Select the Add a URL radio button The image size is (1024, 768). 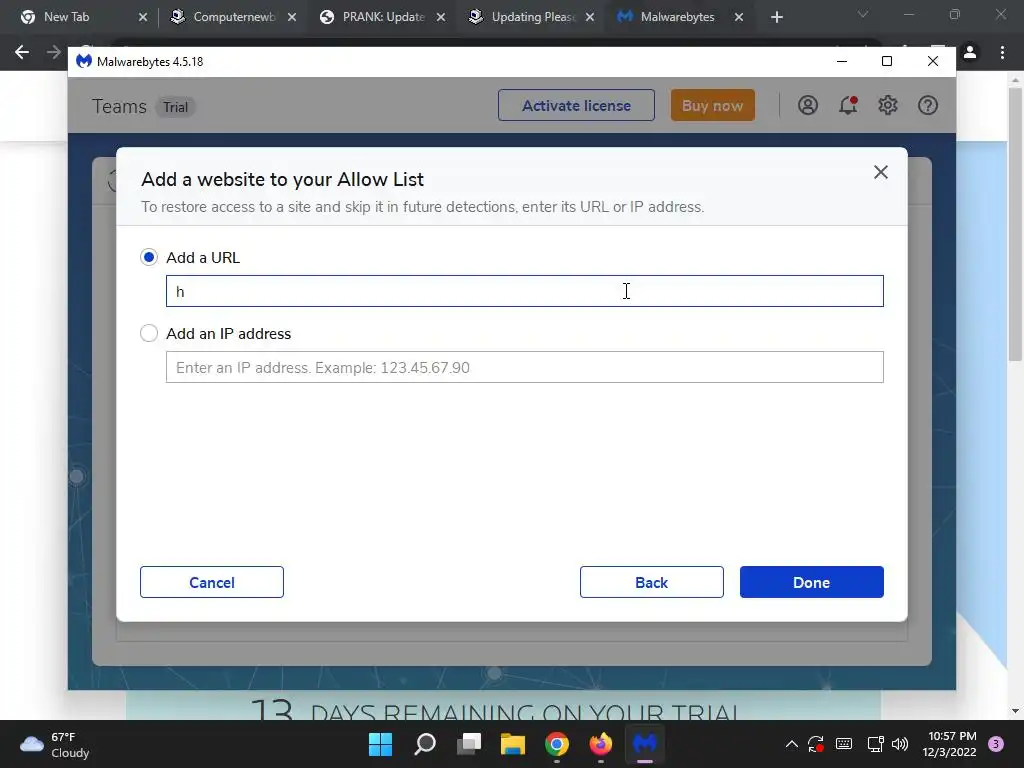coord(149,257)
